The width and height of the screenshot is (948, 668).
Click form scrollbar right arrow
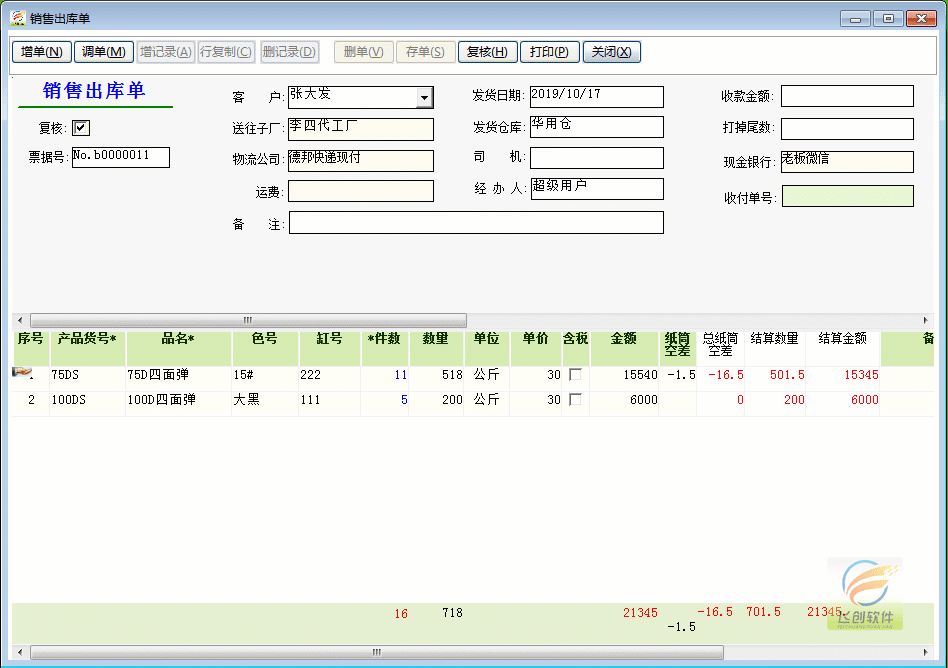(x=925, y=320)
